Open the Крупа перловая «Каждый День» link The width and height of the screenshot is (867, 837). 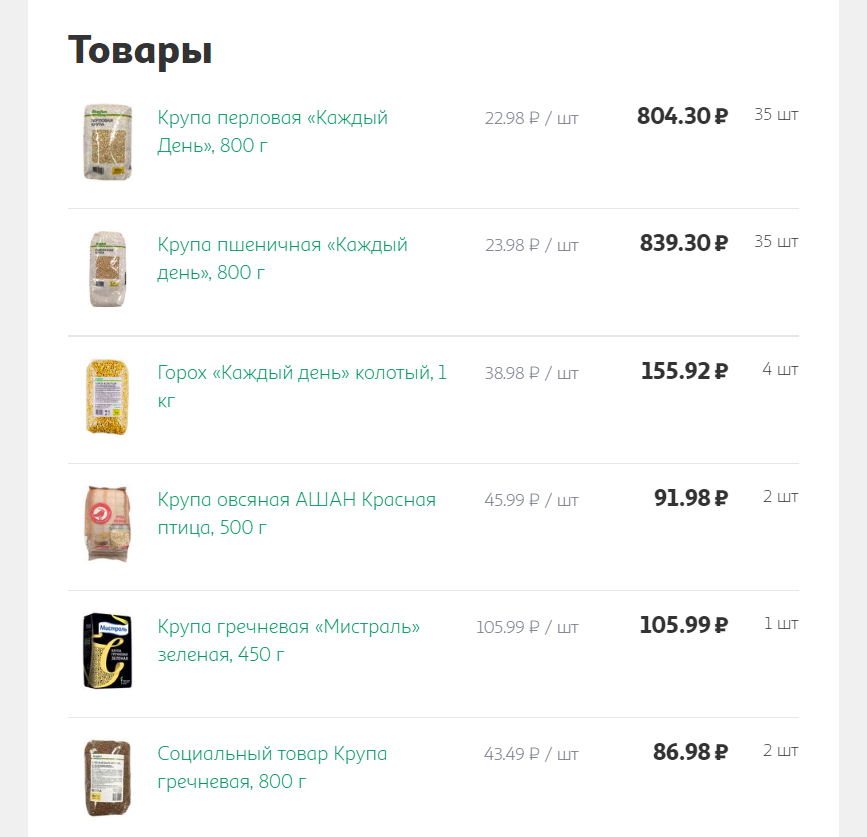point(272,131)
